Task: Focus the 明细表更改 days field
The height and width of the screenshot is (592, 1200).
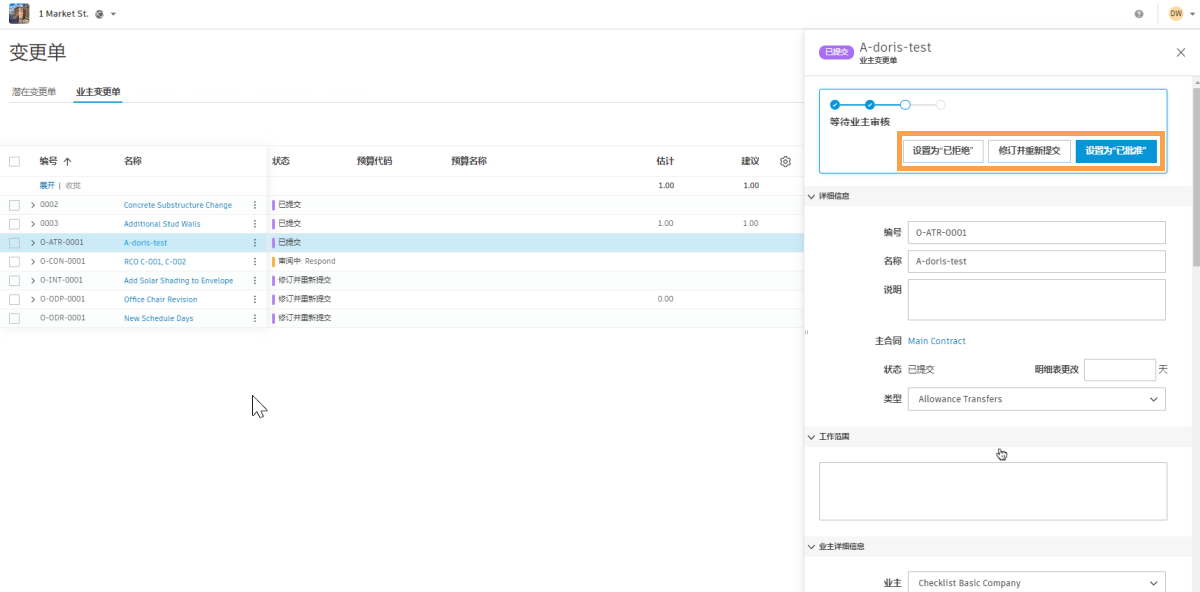Action: point(1120,370)
